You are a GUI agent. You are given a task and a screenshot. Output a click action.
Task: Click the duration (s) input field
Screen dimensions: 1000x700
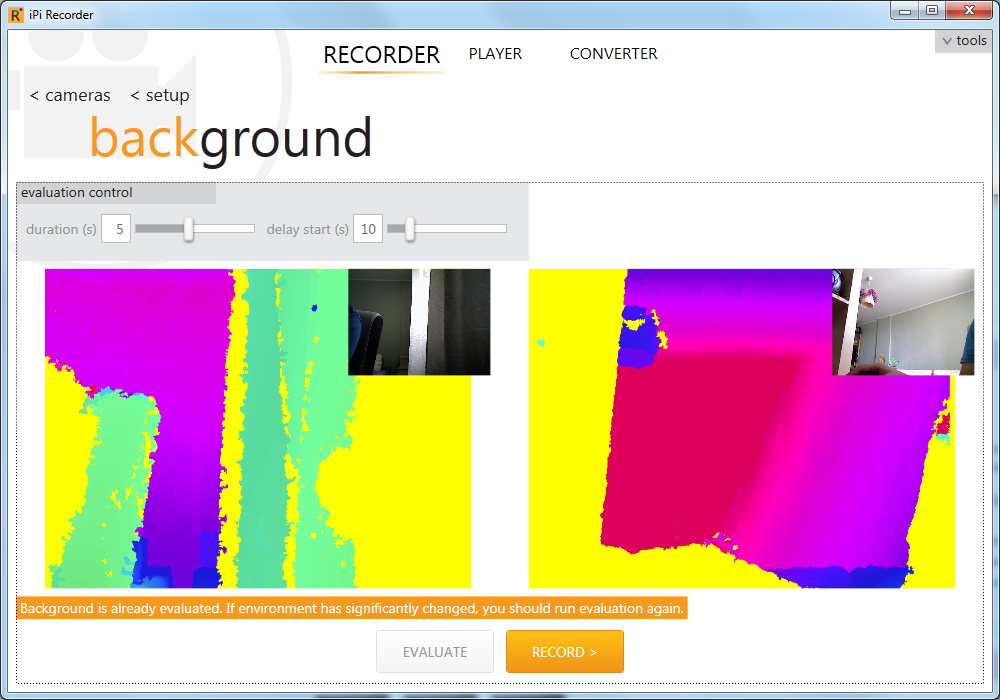pos(115,229)
